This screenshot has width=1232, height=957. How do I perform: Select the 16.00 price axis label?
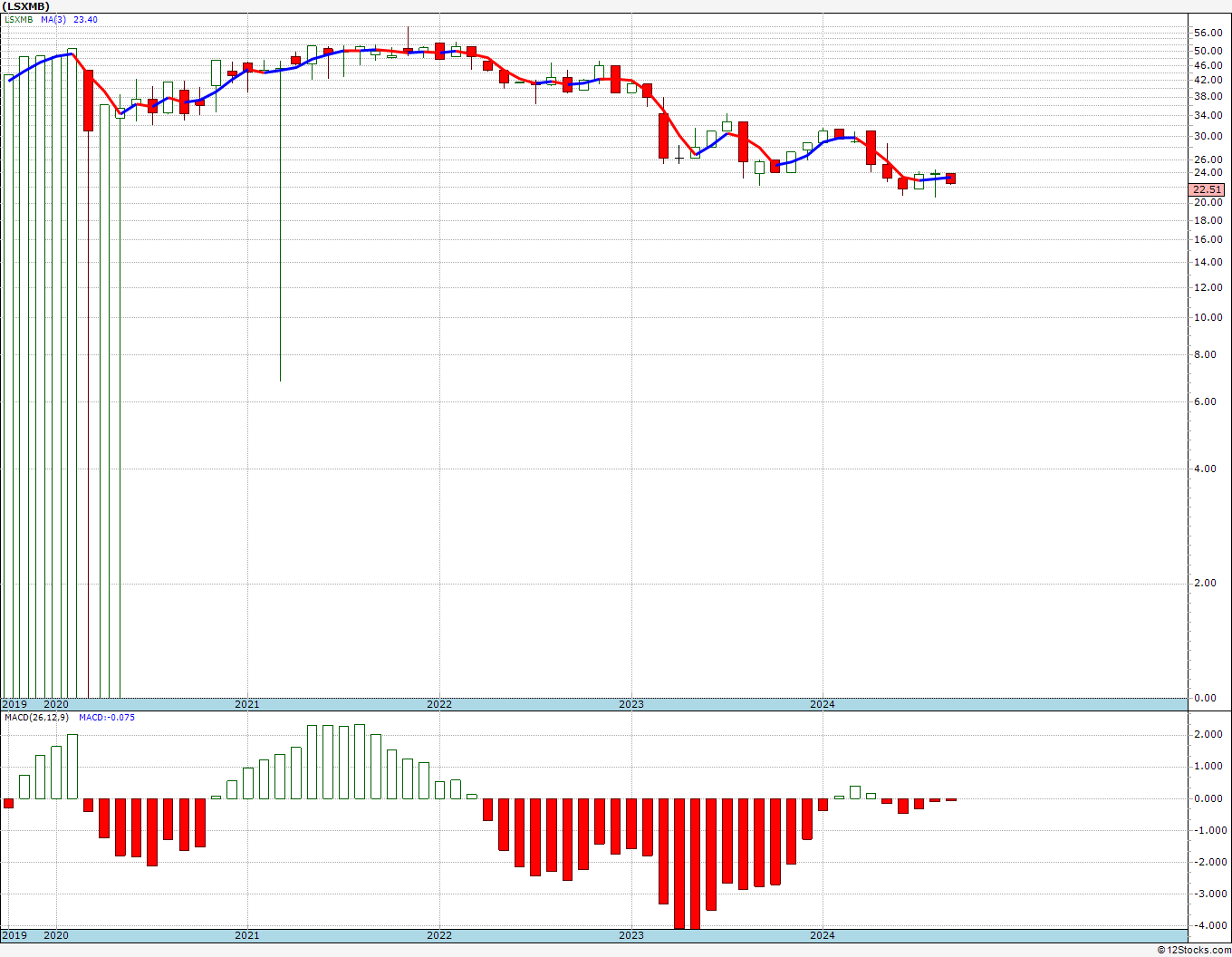click(1208, 239)
